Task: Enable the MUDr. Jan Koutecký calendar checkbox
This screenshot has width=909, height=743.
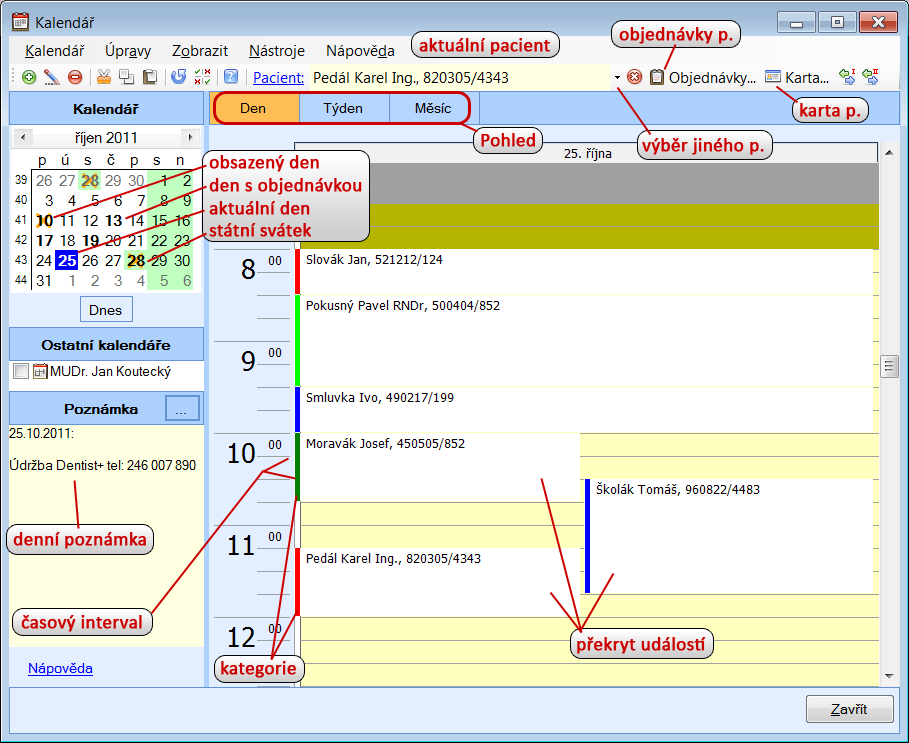Action: coord(21,372)
